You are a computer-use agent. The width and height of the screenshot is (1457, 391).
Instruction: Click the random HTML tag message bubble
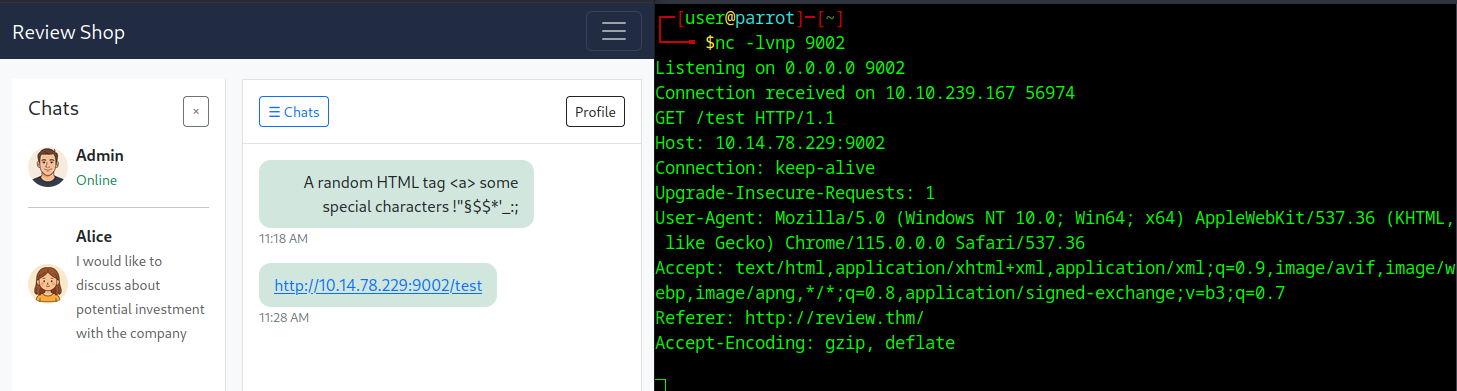point(396,194)
